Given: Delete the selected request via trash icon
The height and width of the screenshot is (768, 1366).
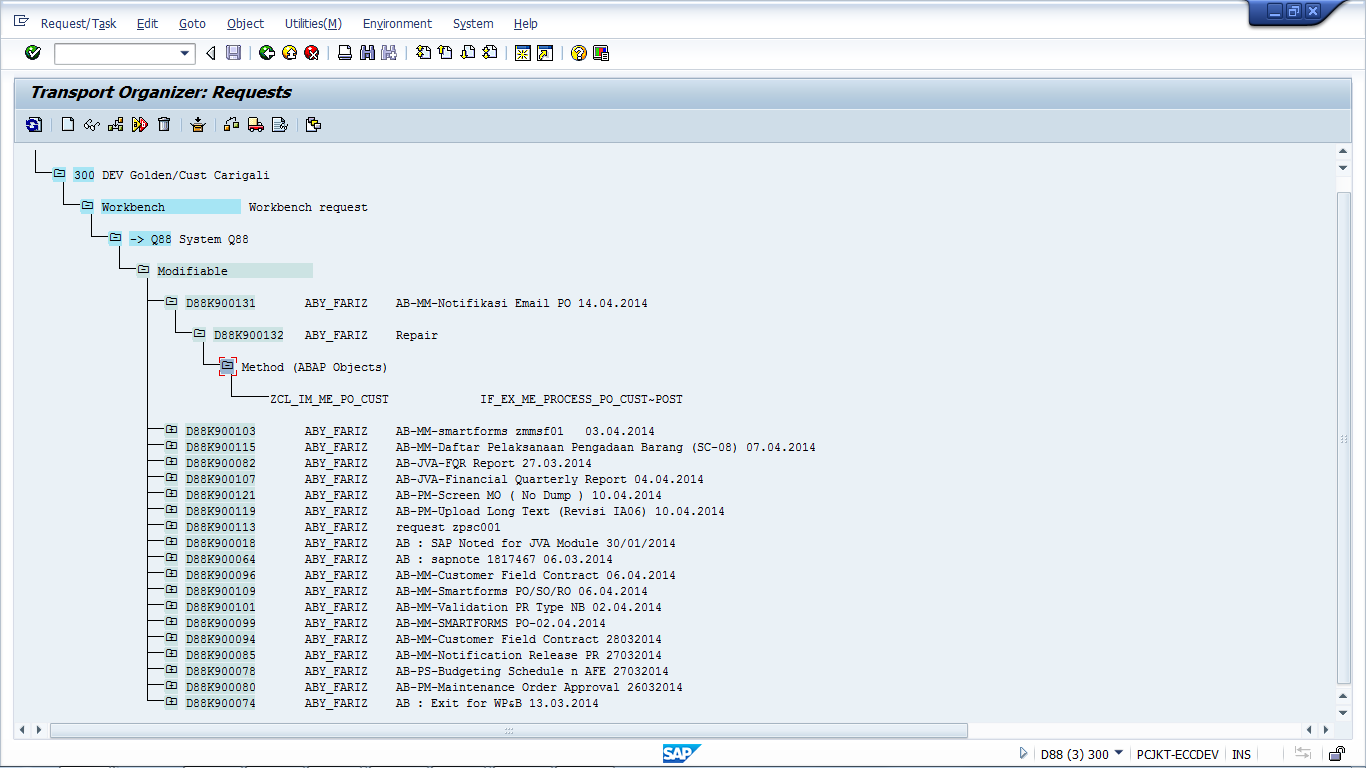Looking at the screenshot, I should 164,124.
